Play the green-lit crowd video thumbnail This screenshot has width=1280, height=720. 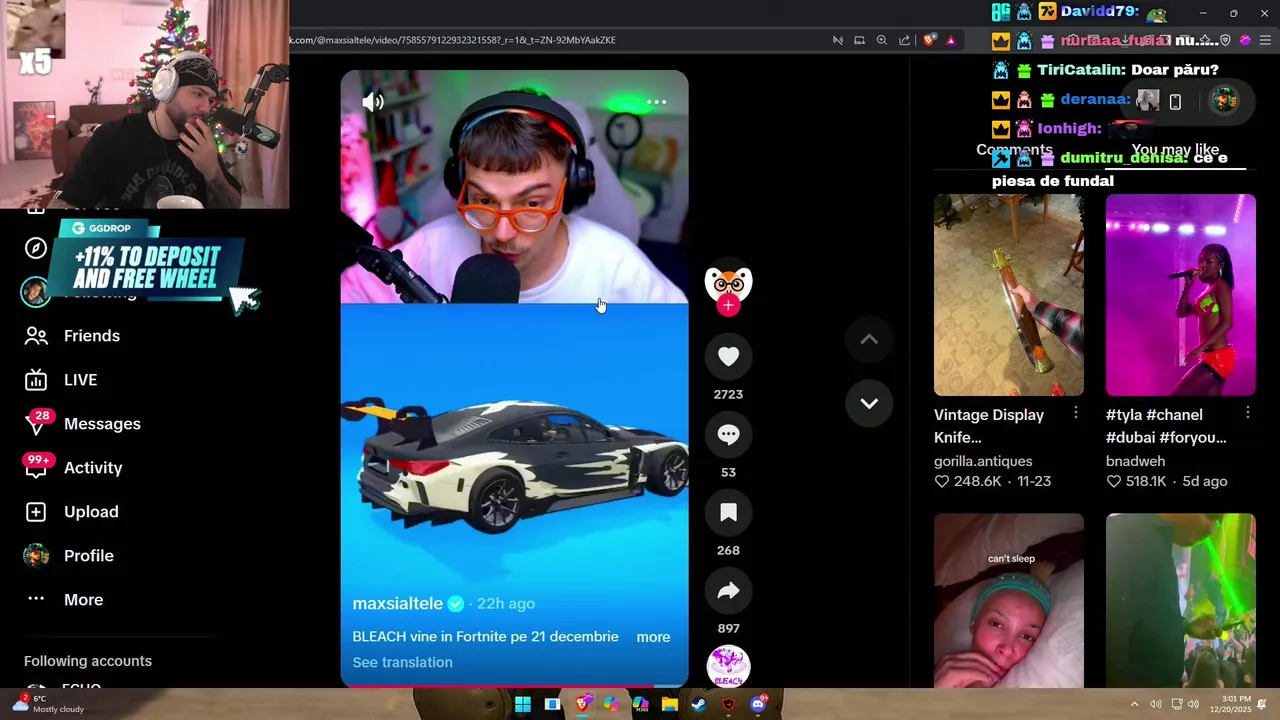click(1180, 601)
